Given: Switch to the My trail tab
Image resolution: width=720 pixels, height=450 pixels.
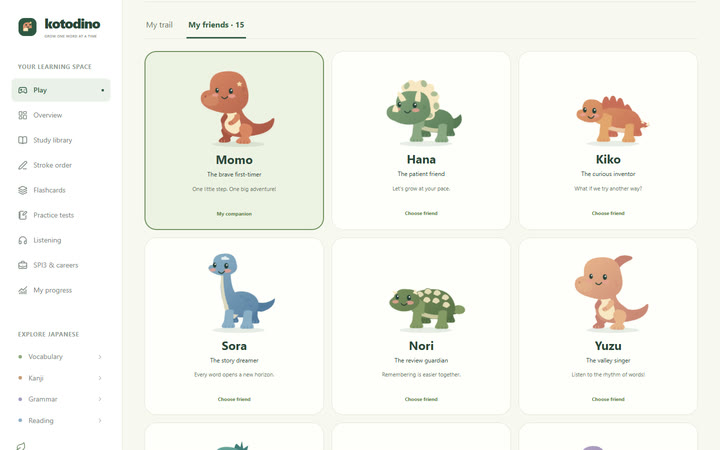Looking at the screenshot, I should [x=159, y=25].
